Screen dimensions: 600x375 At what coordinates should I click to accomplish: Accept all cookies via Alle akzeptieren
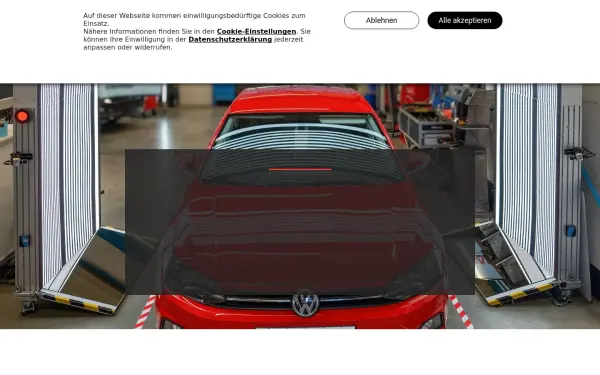coord(465,20)
